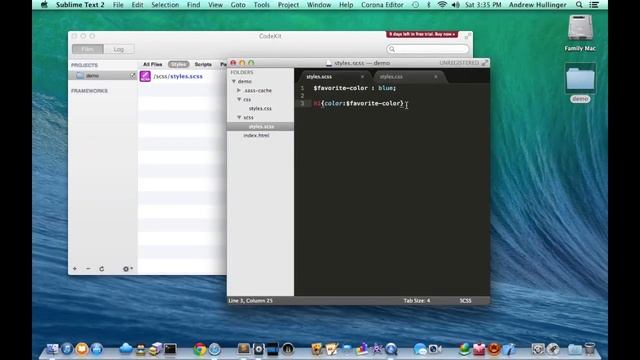640x360 pixels.
Task: Collapse the css folder in sidebar
Action: pos(239,99)
